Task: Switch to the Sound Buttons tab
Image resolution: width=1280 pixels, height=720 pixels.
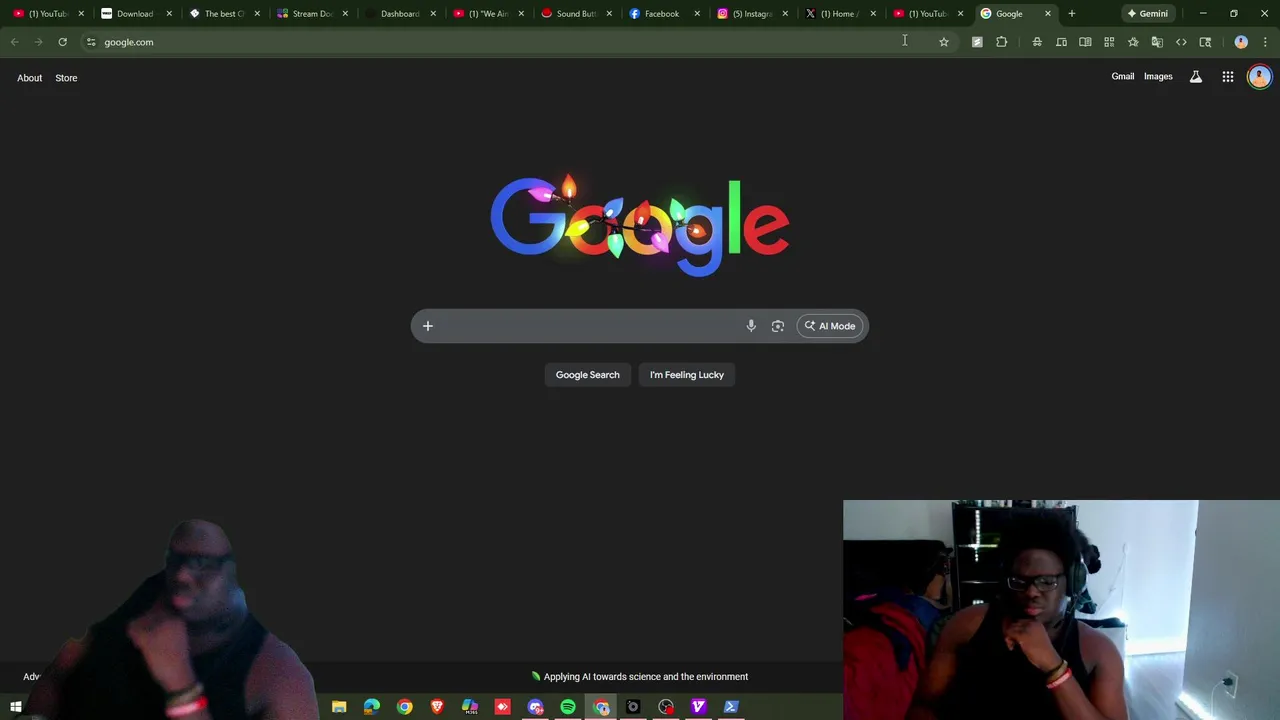Action: (x=575, y=14)
